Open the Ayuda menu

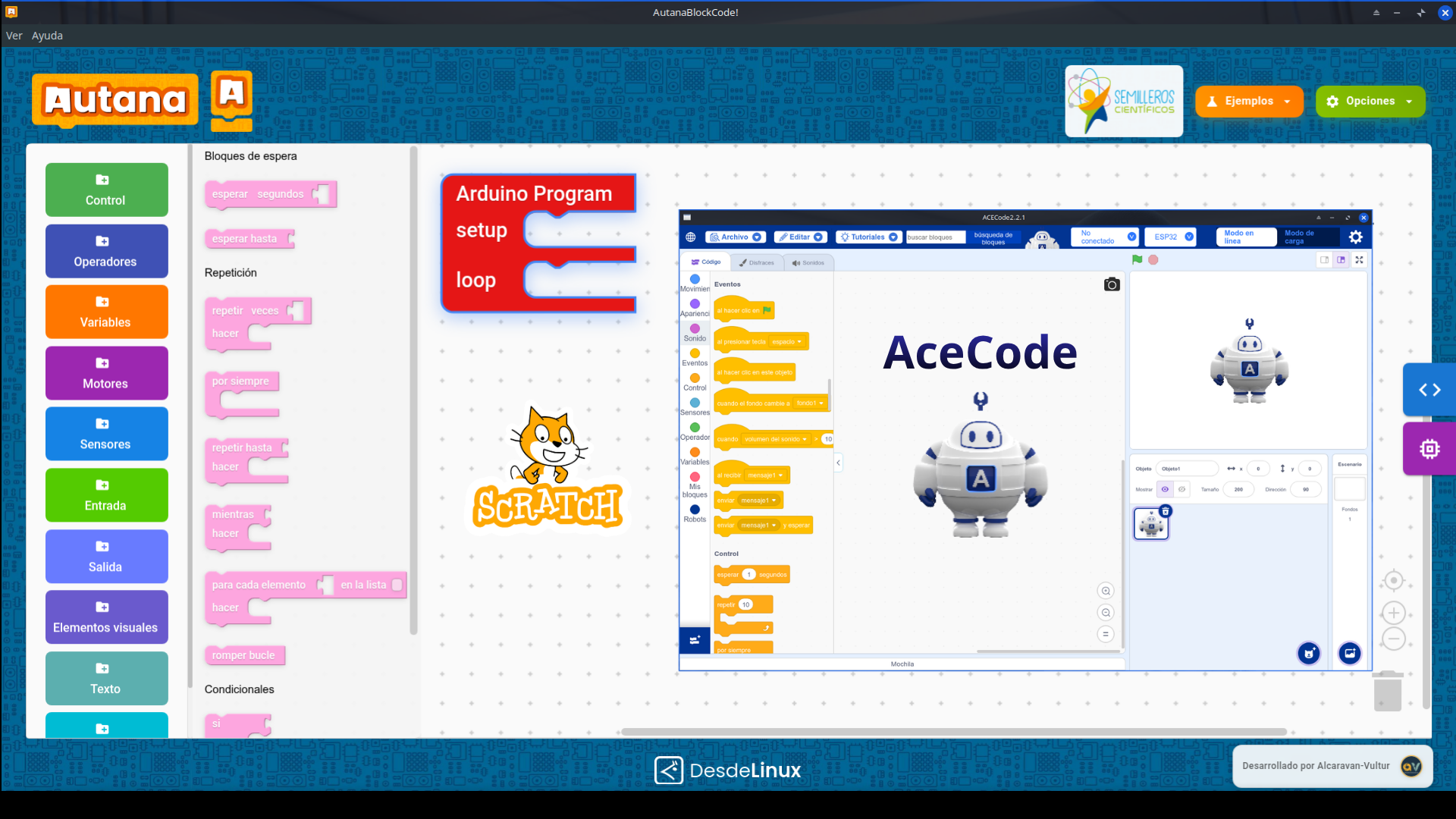point(47,36)
